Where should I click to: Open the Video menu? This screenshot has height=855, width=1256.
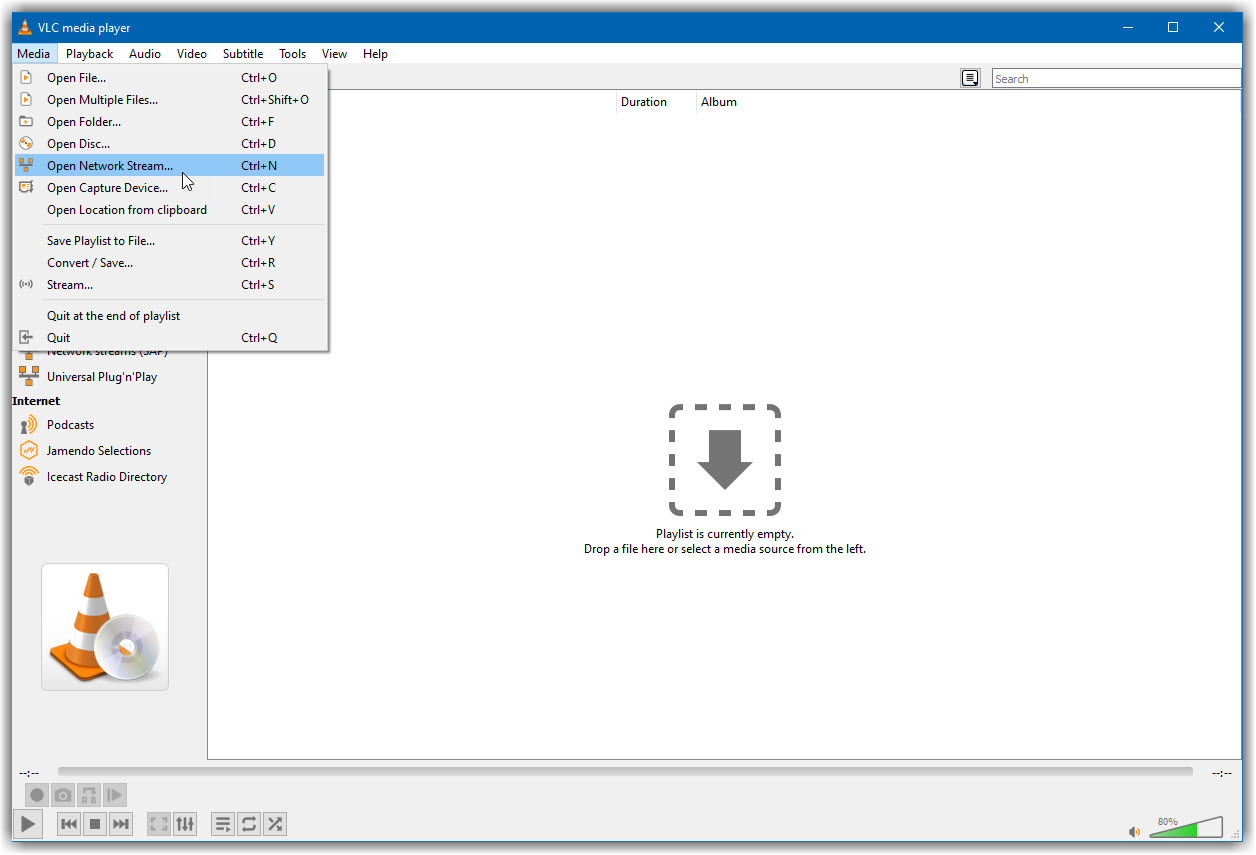192,54
